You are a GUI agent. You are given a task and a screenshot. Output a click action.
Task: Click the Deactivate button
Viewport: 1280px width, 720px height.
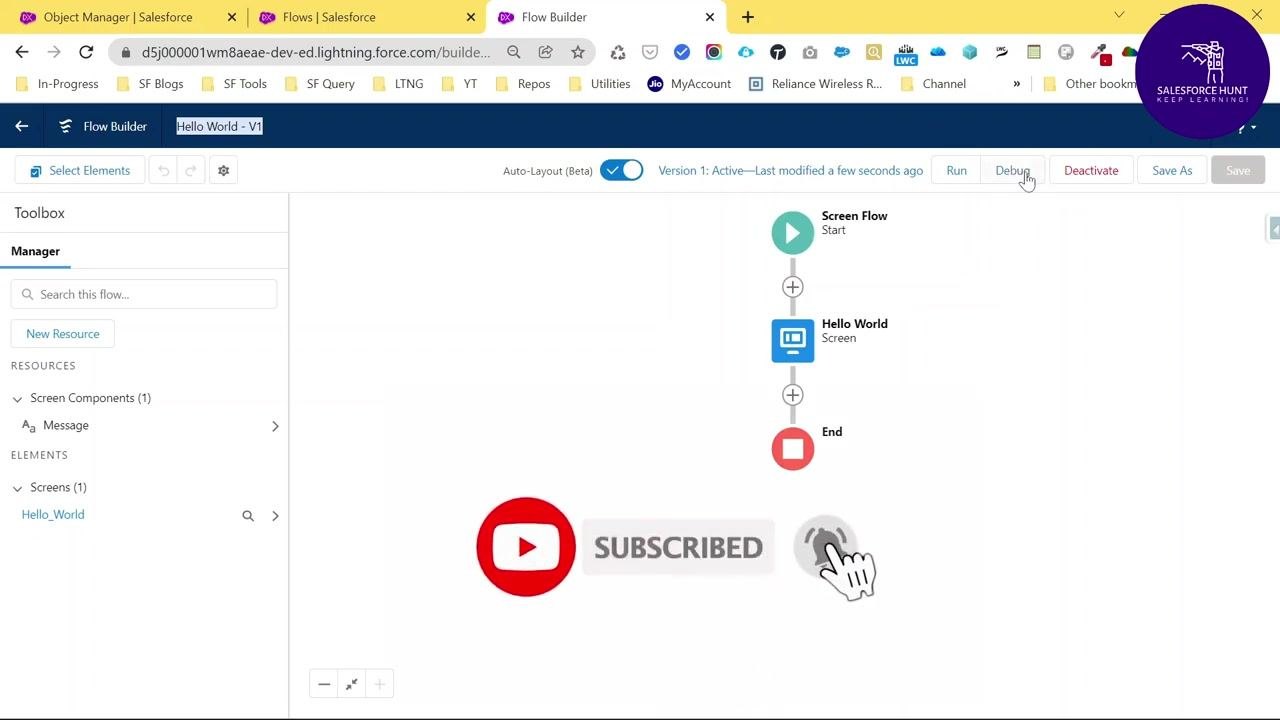pyautogui.click(x=1091, y=170)
